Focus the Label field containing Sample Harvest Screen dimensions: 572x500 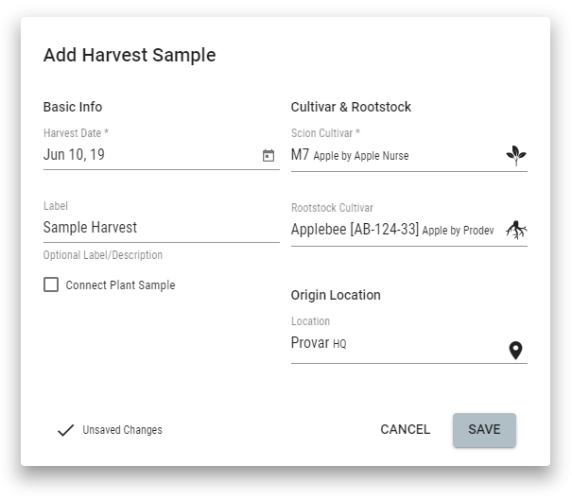(161, 228)
